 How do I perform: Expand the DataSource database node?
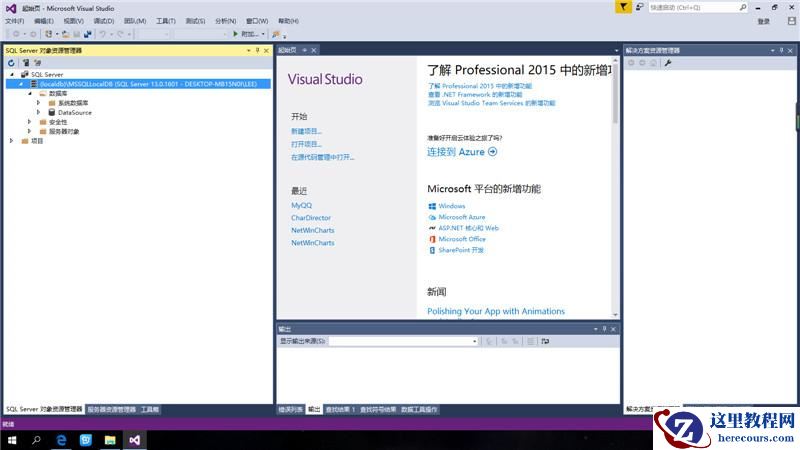point(38,112)
